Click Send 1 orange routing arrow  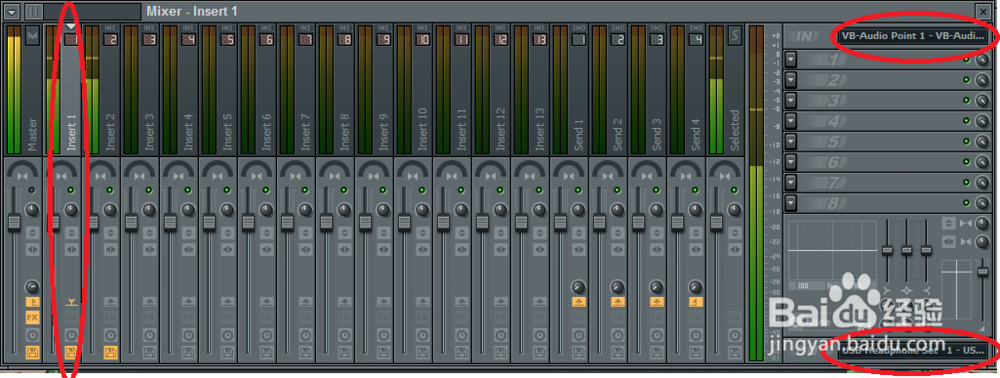pyautogui.click(x=578, y=302)
